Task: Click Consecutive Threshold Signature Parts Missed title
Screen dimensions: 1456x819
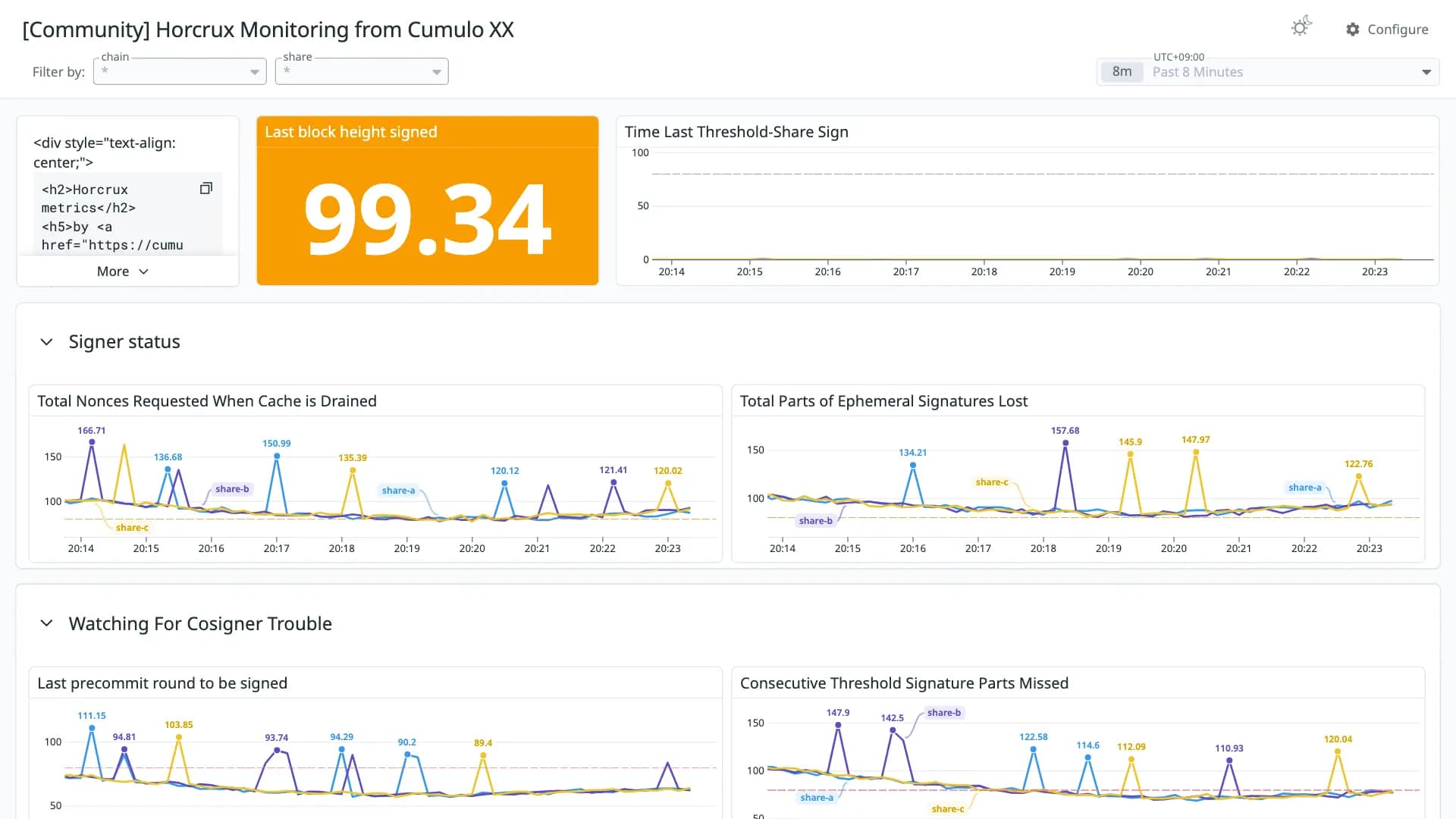Action: tap(904, 683)
